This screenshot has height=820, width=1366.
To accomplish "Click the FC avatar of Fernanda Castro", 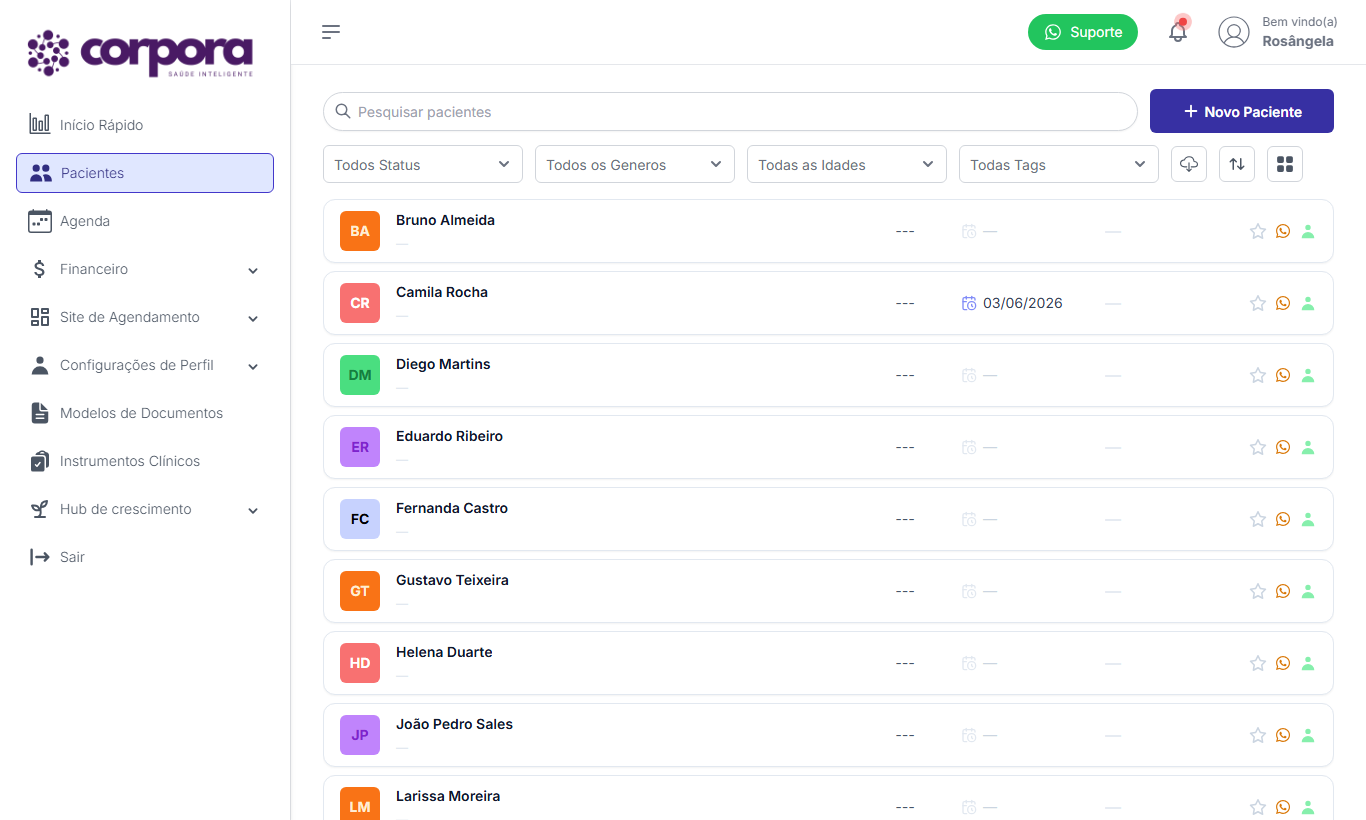I will point(360,519).
